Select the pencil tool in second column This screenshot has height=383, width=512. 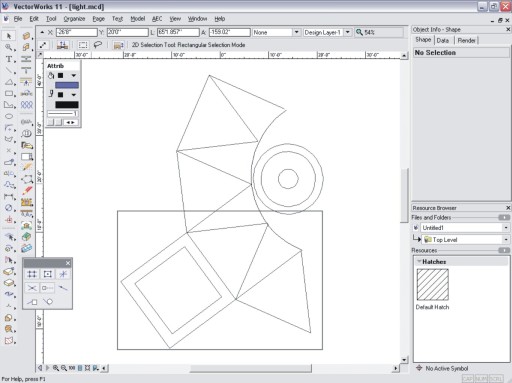pyautogui.click(x=26, y=167)
